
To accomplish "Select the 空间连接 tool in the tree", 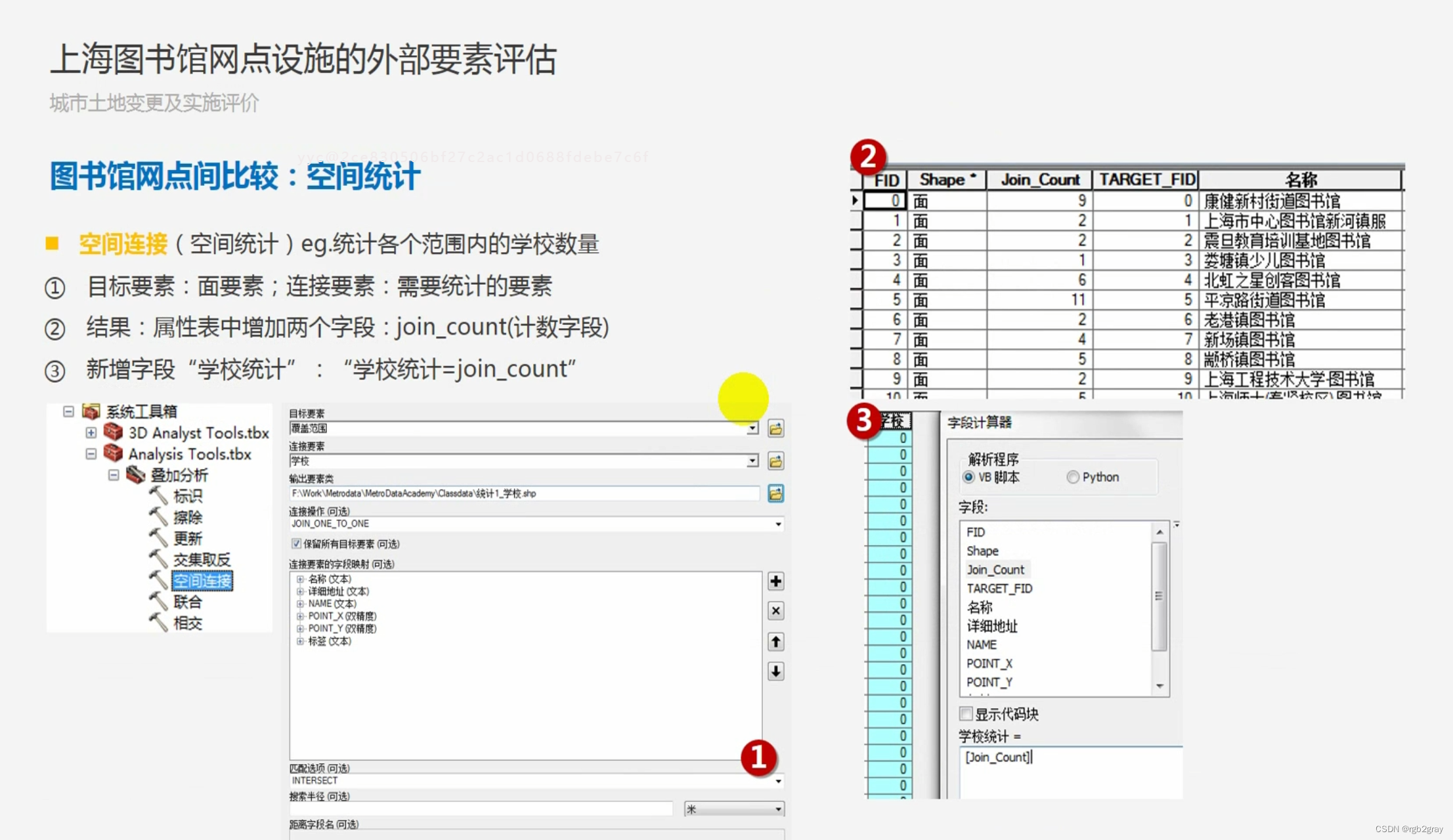I will (202, 581).
